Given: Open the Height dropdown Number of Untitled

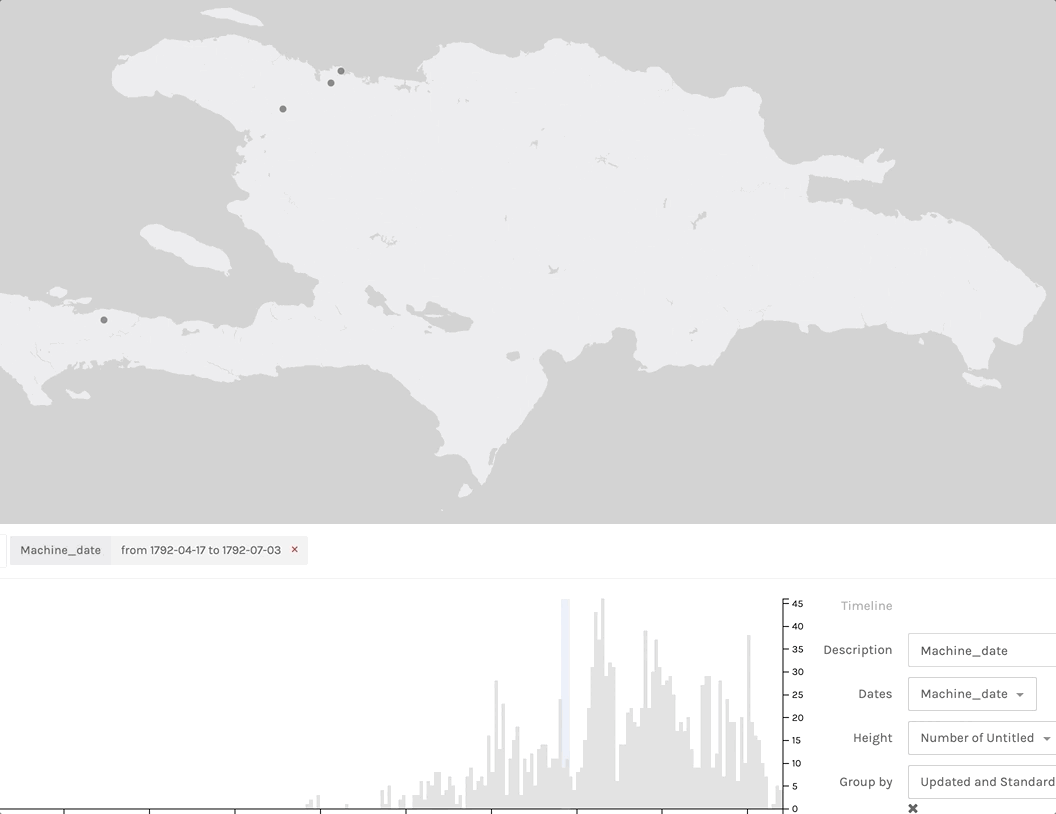Looking at the screenshot, I should point(982,738).
